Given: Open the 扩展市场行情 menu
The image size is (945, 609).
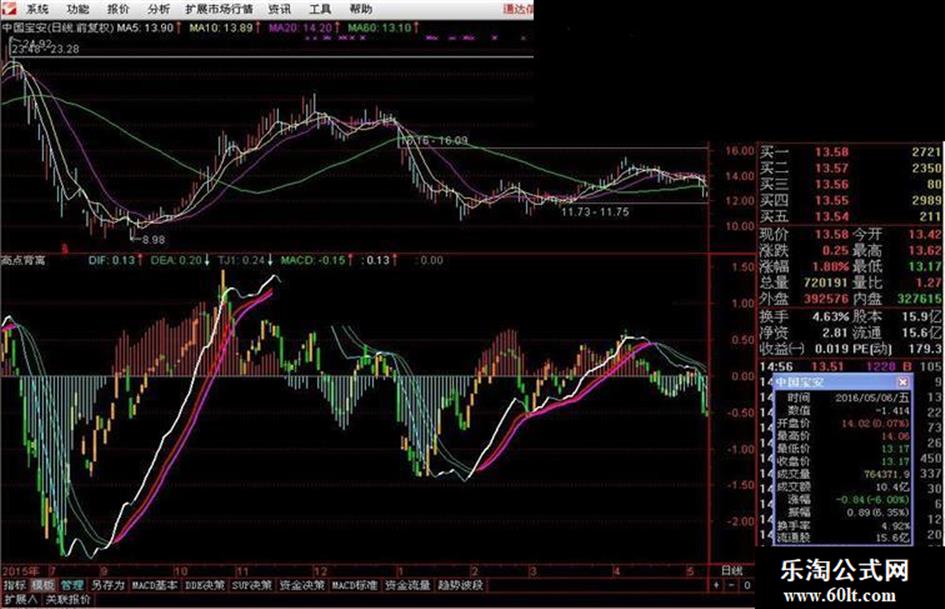Looking at the screenshot, I should point(219,9).
